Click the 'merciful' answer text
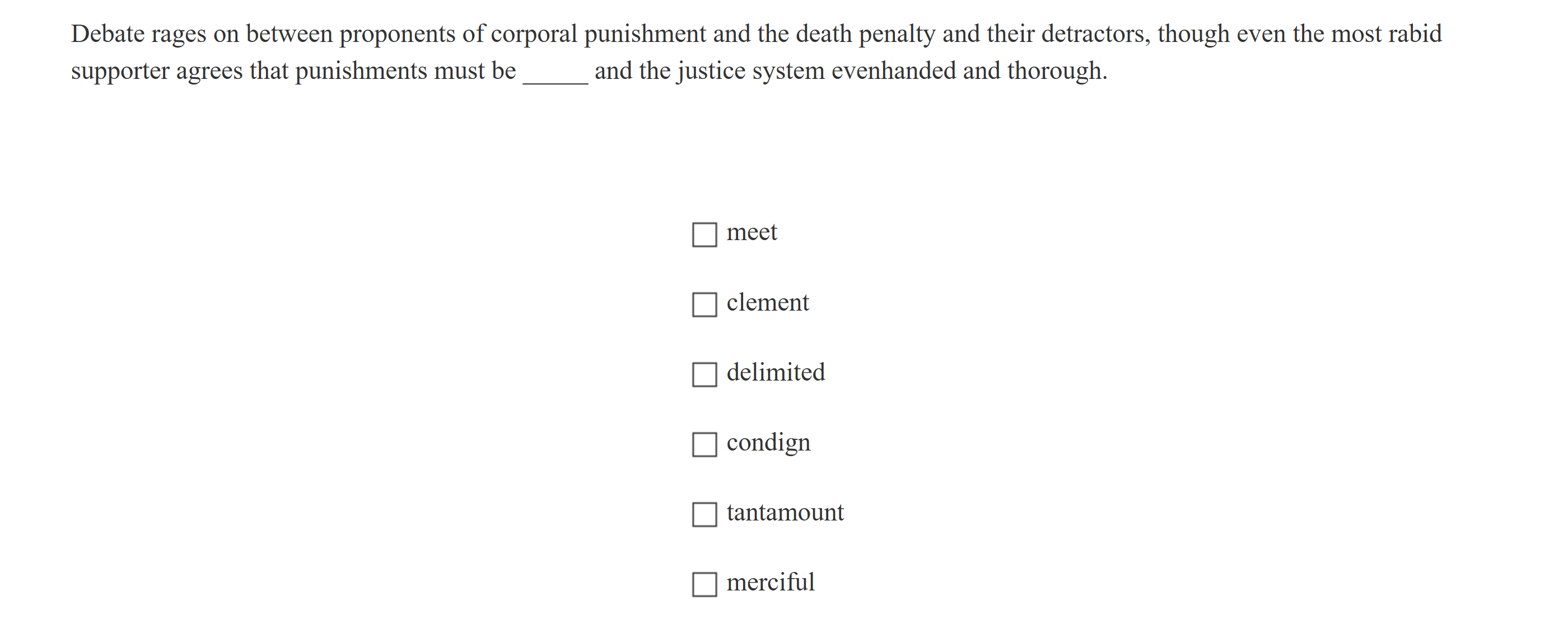The height and width of the screenshot is (619, 1568). coord(770,583)
